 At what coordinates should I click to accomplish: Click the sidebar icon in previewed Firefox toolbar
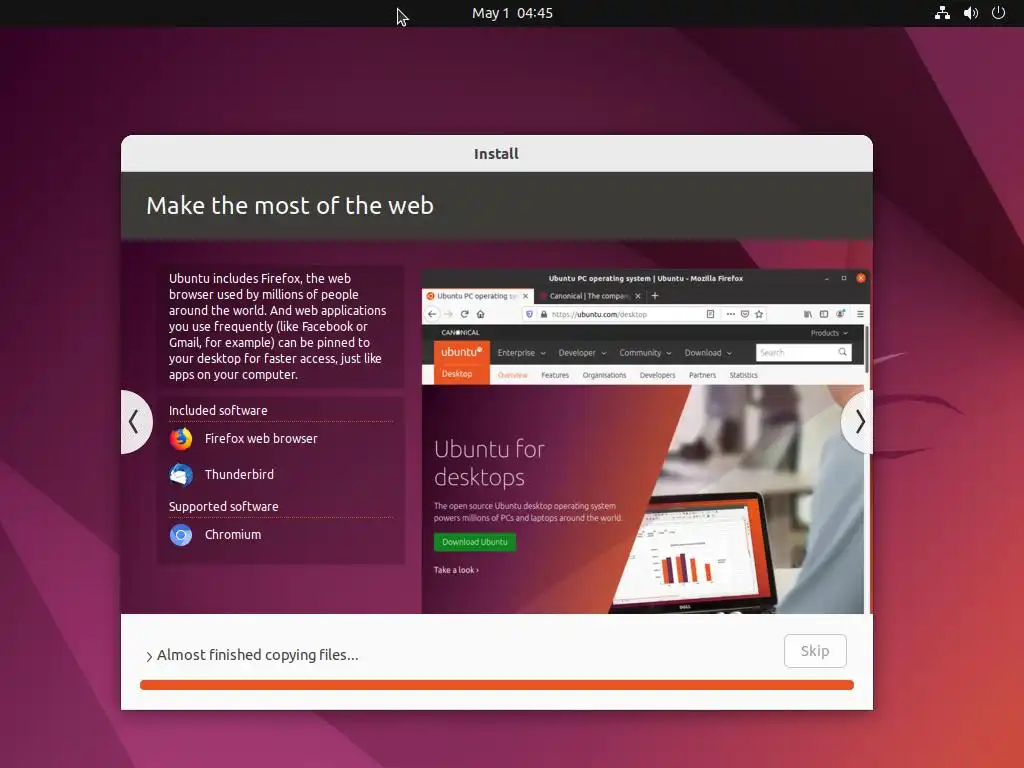pyautogui.click(x=824, y=314)
